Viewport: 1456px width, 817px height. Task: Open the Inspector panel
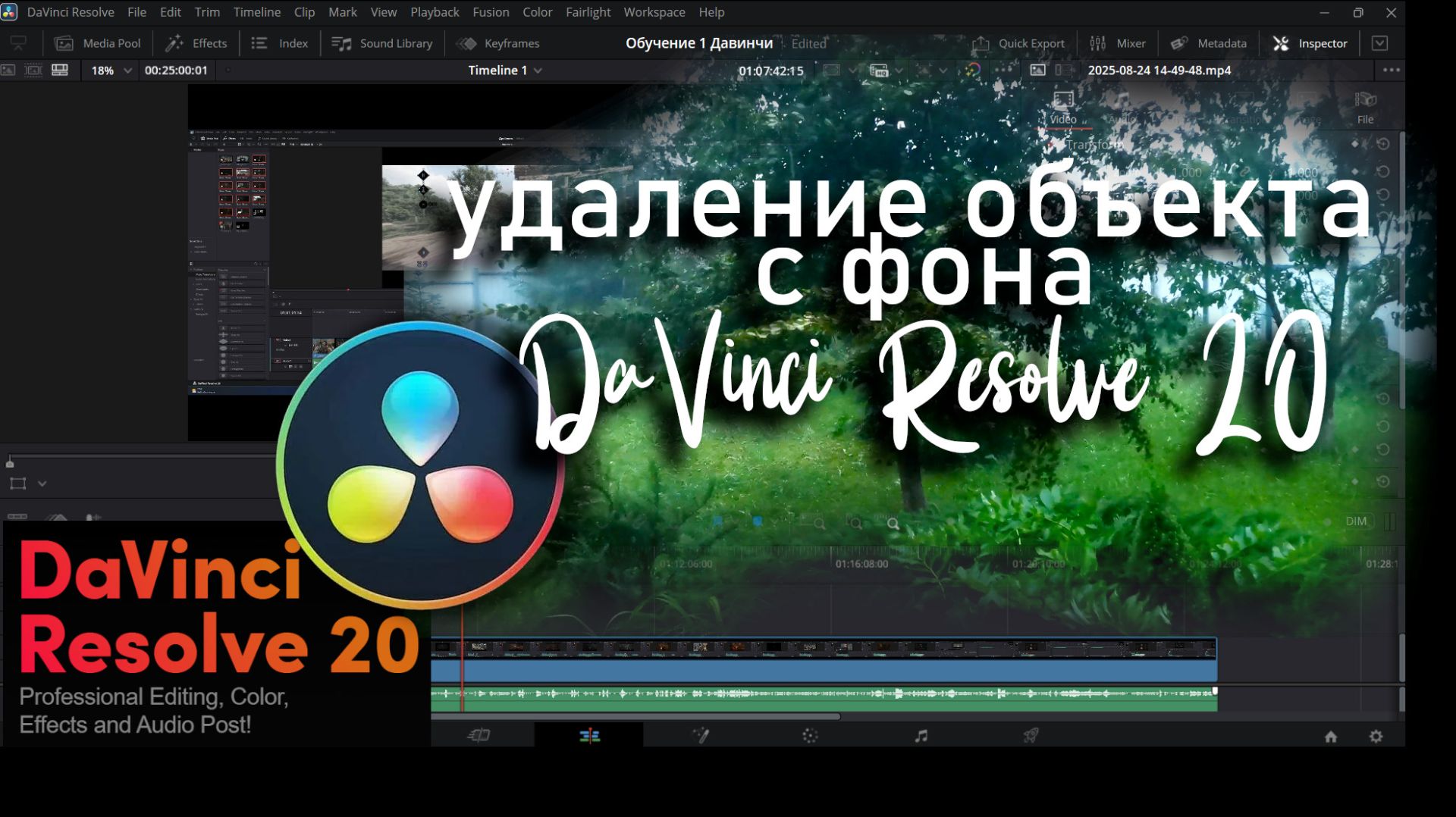coord(1310,43)
